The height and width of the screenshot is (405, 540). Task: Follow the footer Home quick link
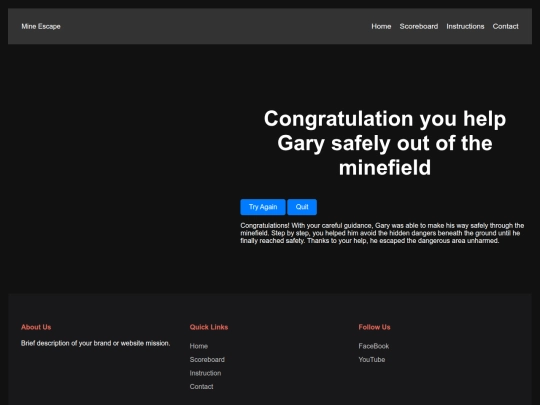click(x=199, y=346)
